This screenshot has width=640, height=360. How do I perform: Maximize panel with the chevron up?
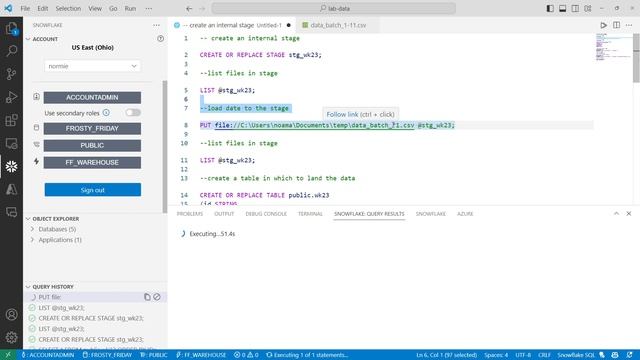coord(616,213)
